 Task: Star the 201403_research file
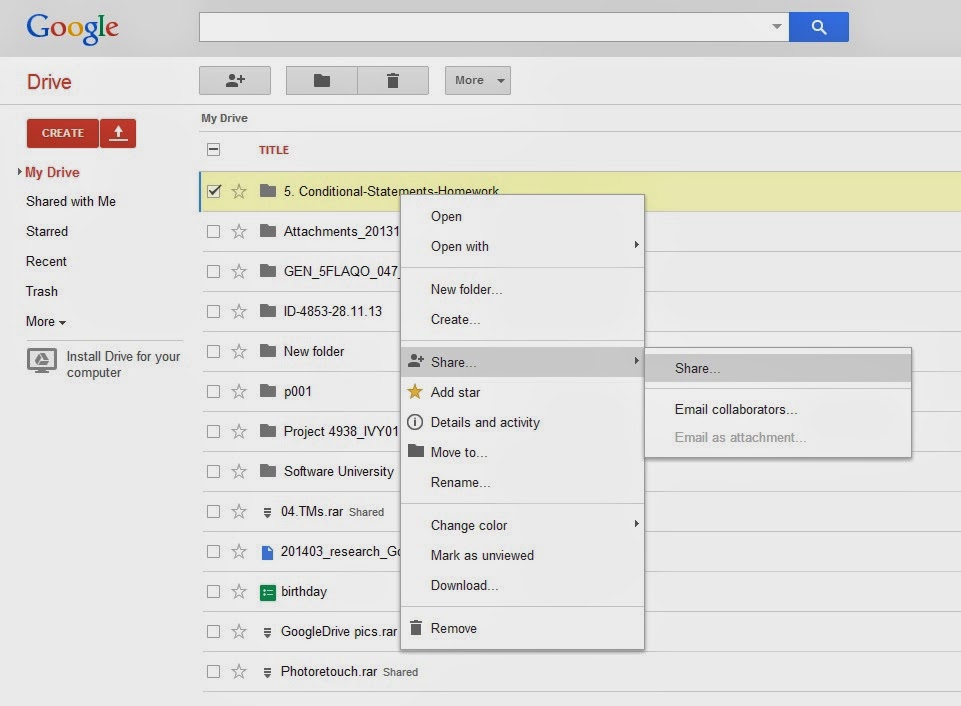pyautogui.click(x=239, y=552)
